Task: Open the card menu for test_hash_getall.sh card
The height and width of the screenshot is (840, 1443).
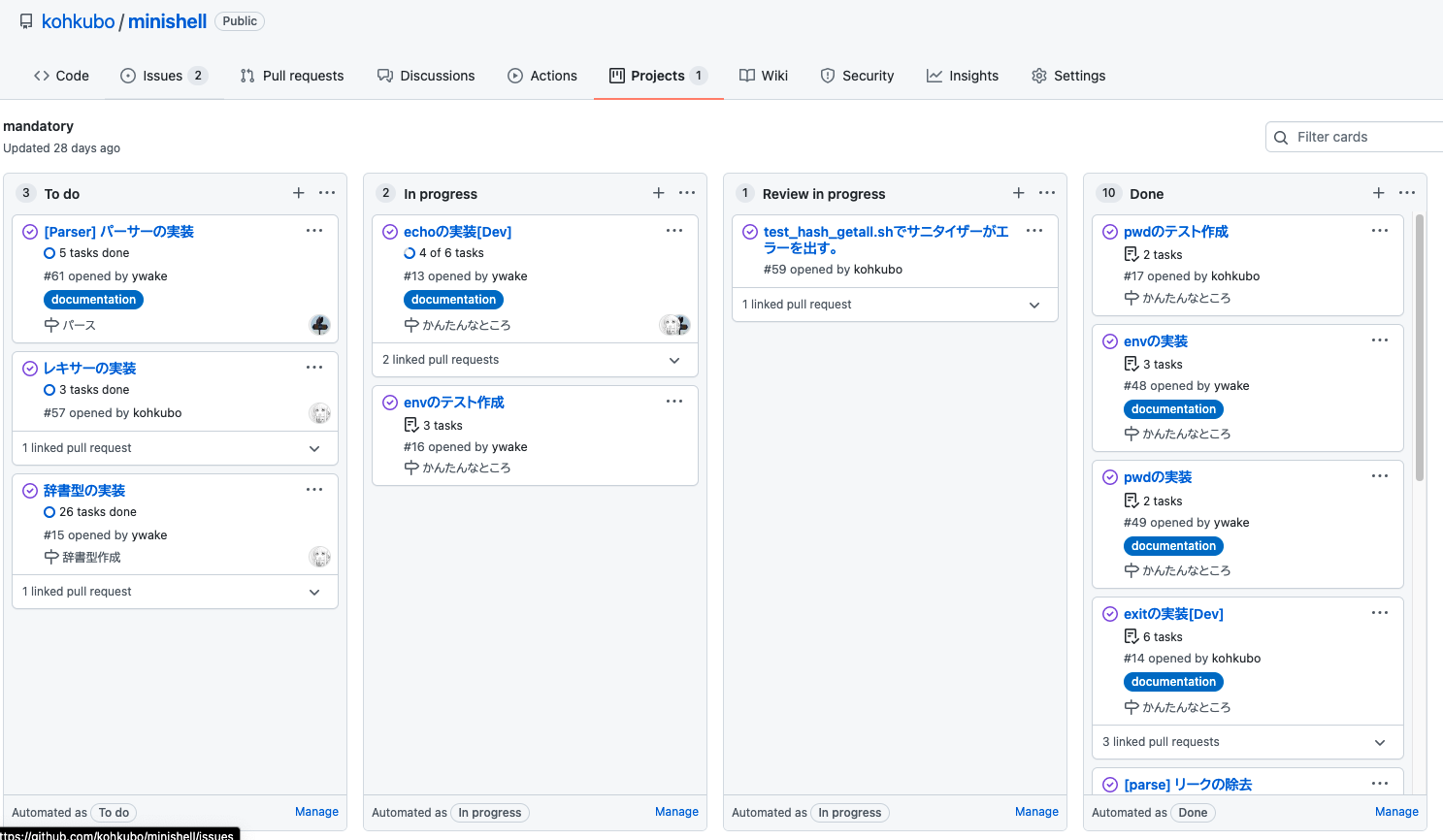Action: pos(1034,231)
